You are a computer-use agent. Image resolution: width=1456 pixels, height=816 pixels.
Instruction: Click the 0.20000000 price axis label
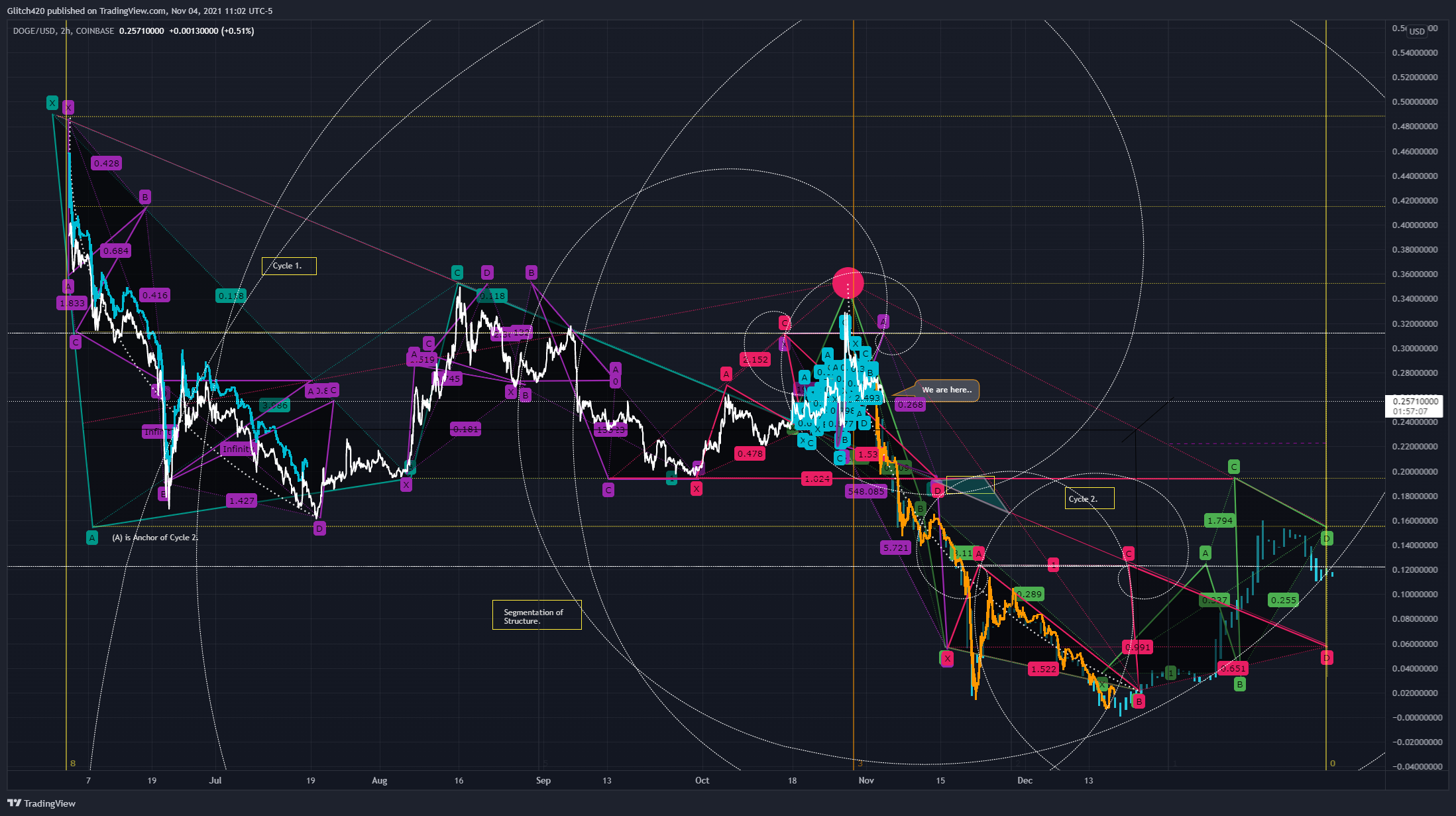[1415, 472]
